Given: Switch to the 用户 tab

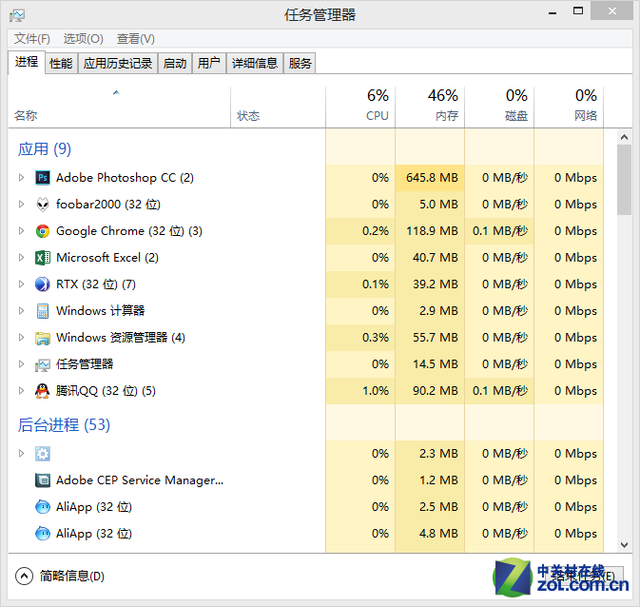Looking at the screenshot, I should pos(209,63).
